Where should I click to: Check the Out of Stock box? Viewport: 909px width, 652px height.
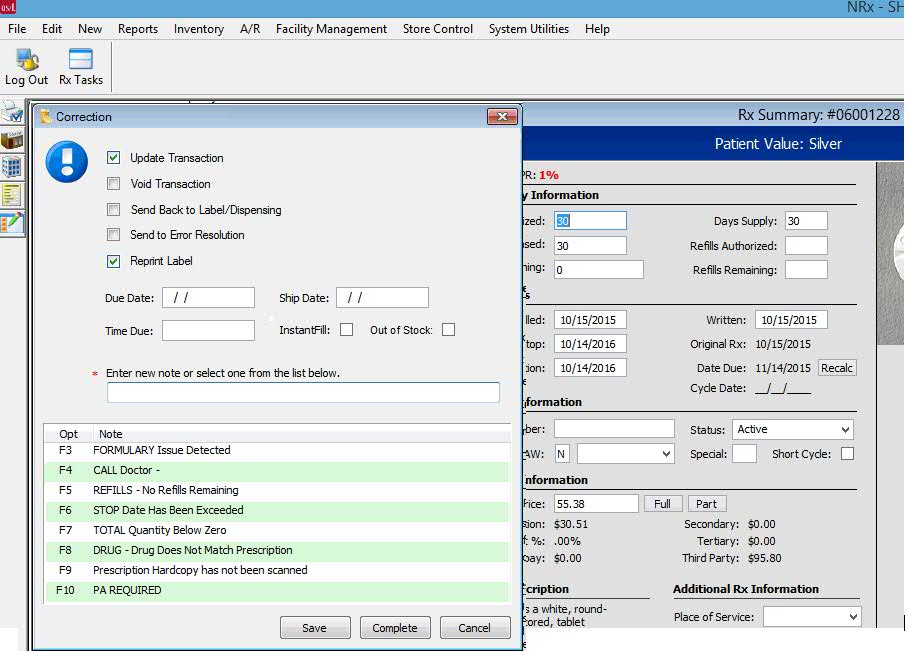(449, 330)
